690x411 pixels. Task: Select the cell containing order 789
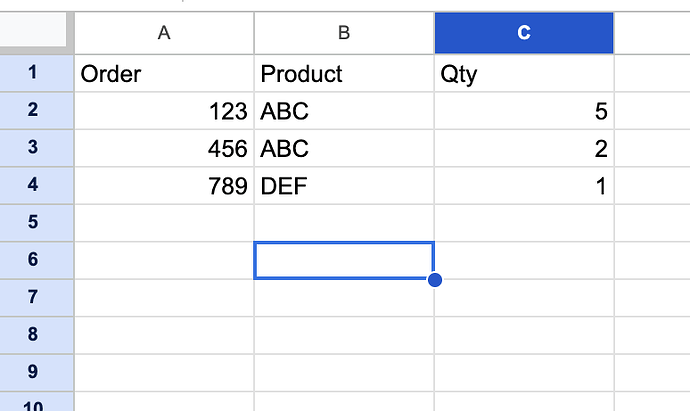[164, 186]
